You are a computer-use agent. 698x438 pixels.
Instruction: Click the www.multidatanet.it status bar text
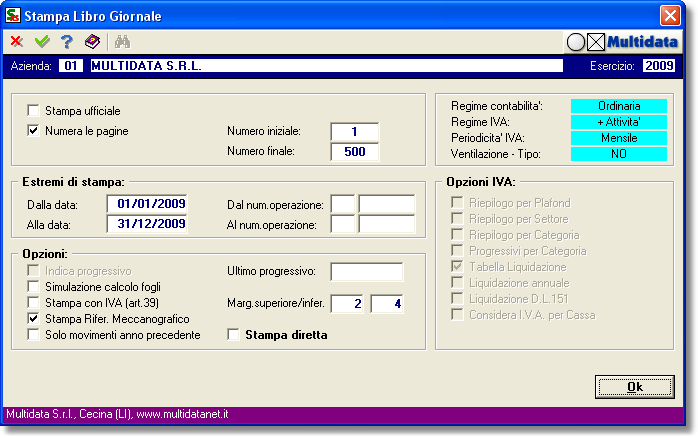183,414
